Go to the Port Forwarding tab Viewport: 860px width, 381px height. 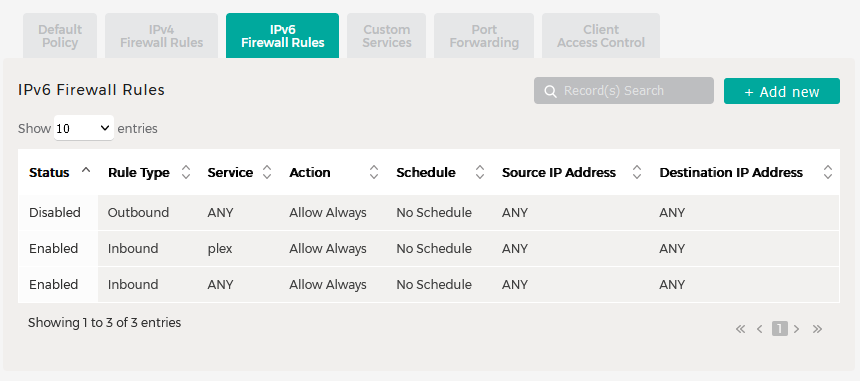point(484,36)
